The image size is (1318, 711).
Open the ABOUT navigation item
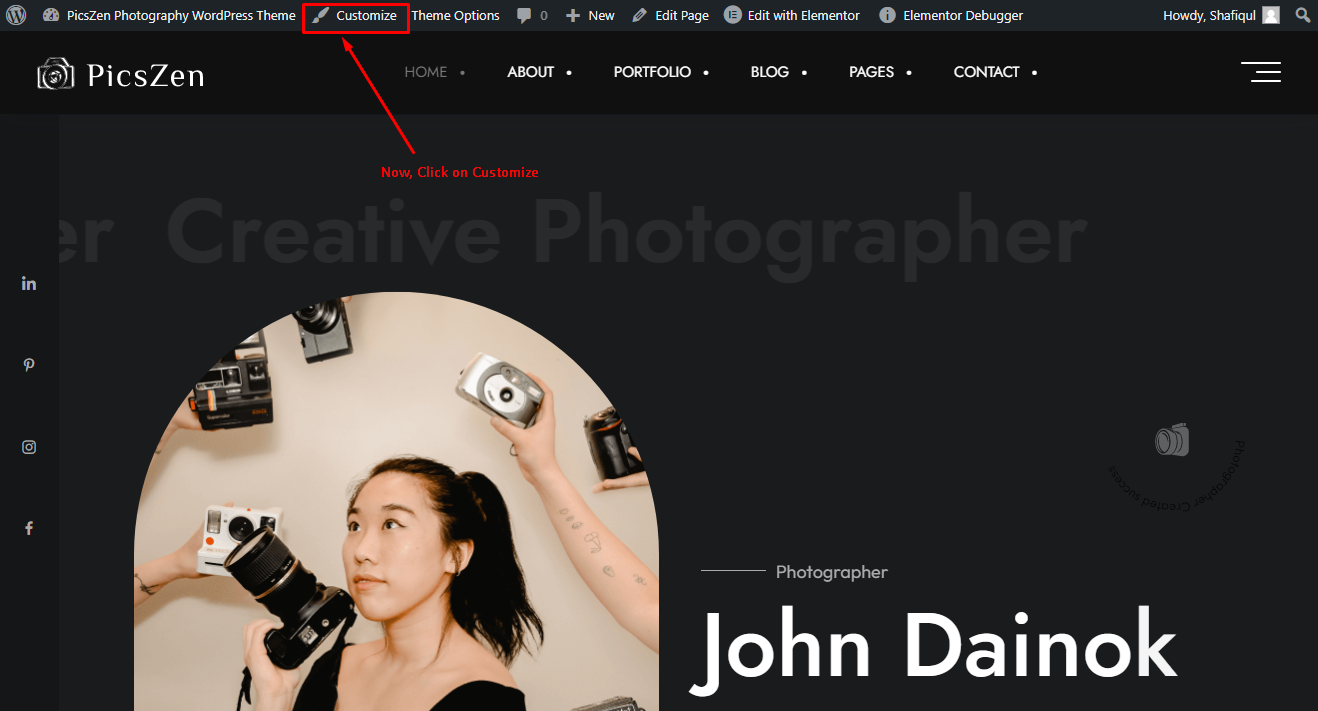click(530, 72)
